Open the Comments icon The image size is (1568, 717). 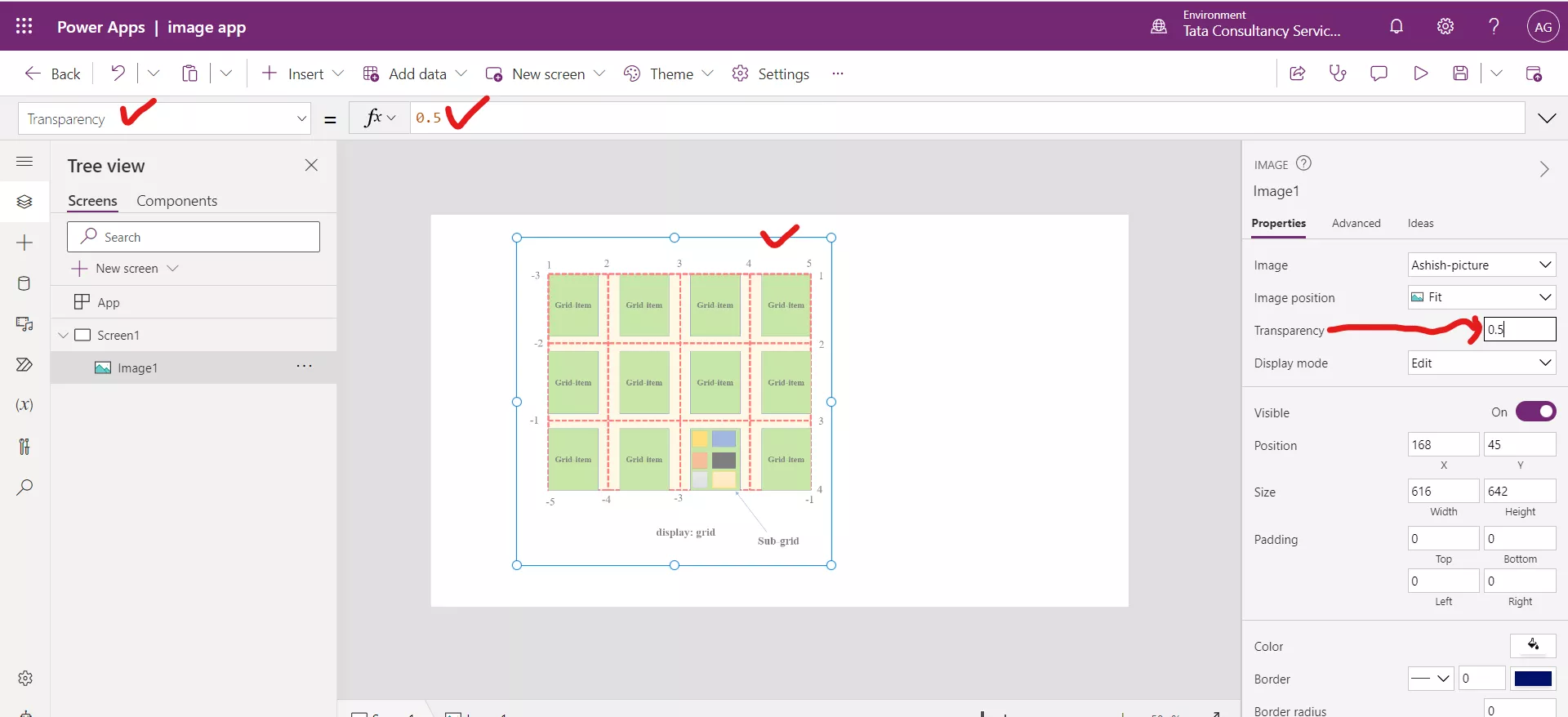[x=1379, y=73]
